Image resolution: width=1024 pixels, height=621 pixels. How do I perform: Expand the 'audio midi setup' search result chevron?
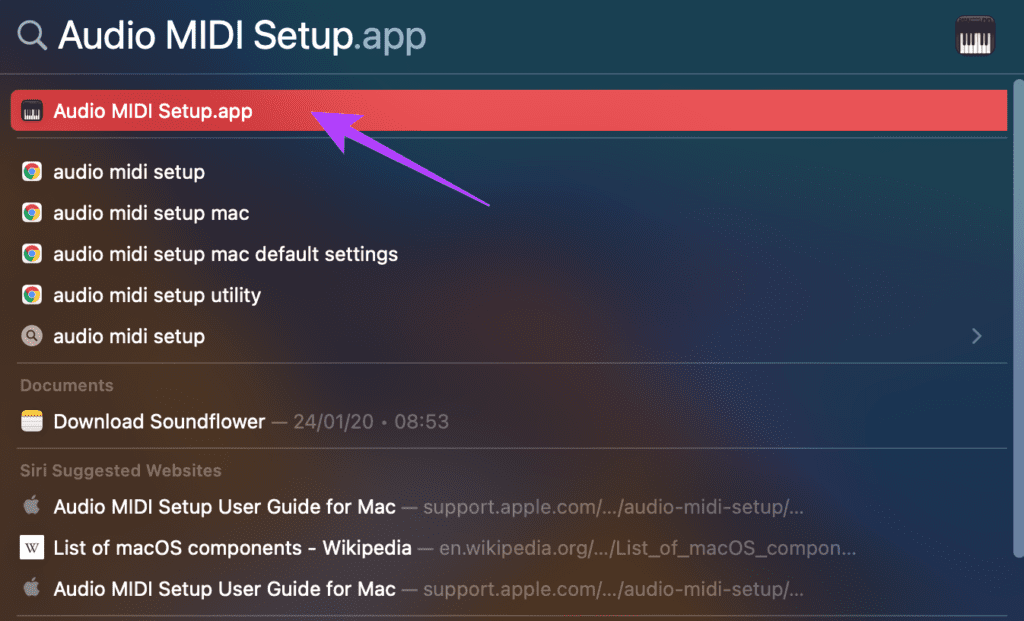point(976,336)
